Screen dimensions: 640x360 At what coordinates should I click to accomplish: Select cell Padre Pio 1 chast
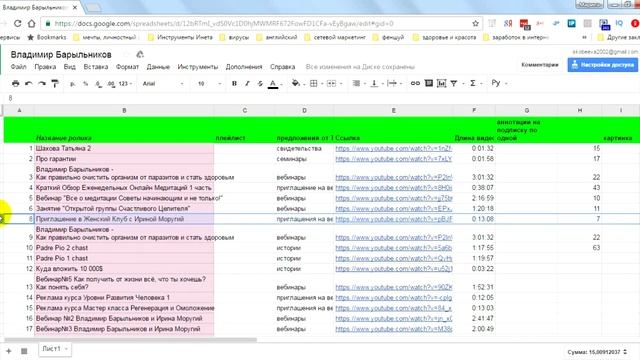124,258
